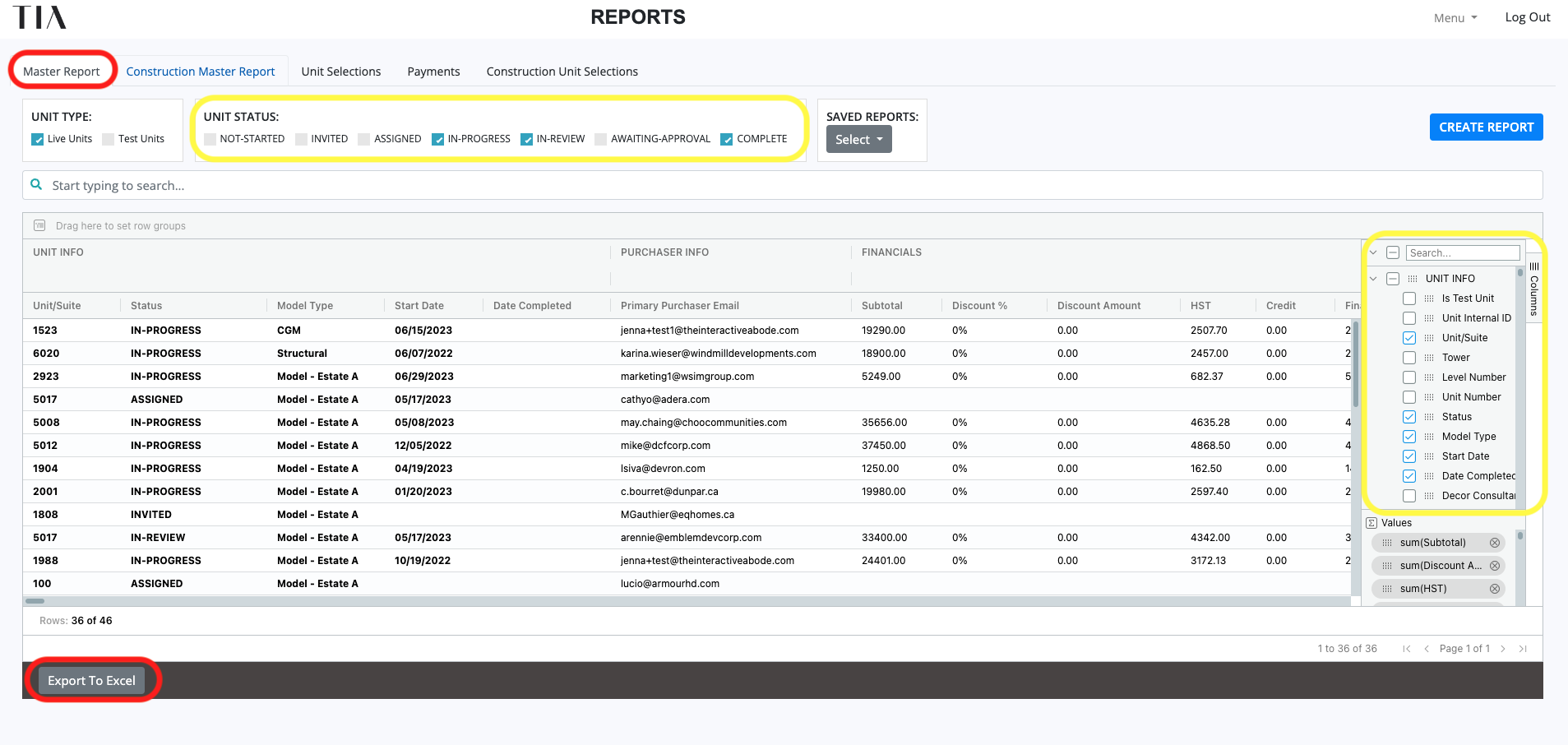The image size is (1568, 745).
Task: Collapse all column groups chevron
Action: click(1373, 252)
